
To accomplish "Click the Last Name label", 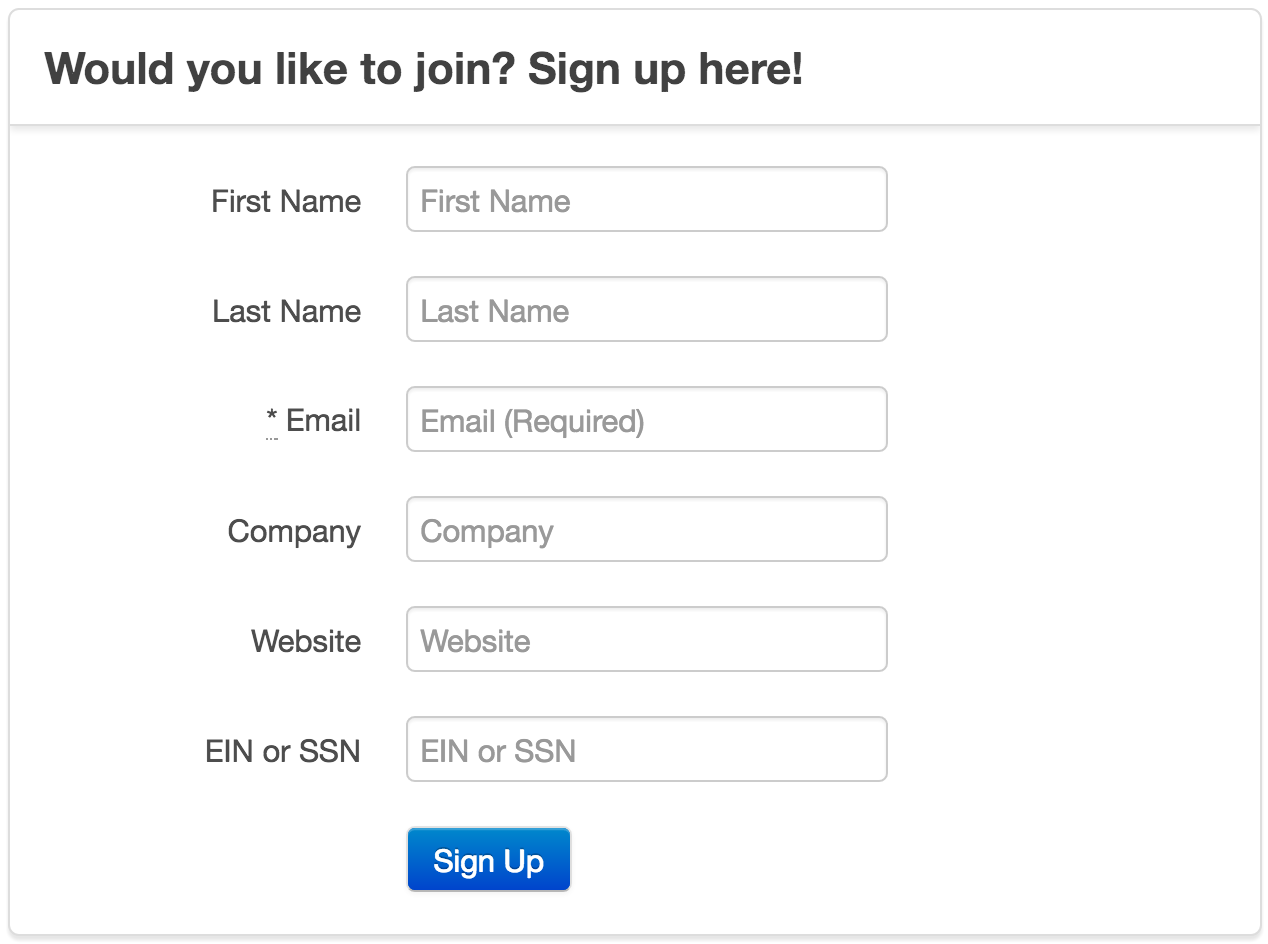I will (x=286, y=311).
